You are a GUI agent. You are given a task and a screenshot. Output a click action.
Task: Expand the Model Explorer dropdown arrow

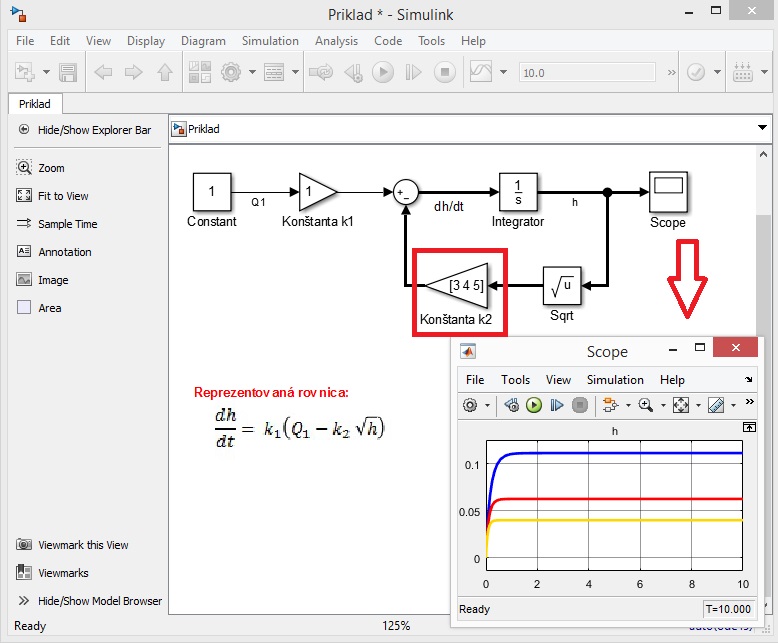point(295,72)
